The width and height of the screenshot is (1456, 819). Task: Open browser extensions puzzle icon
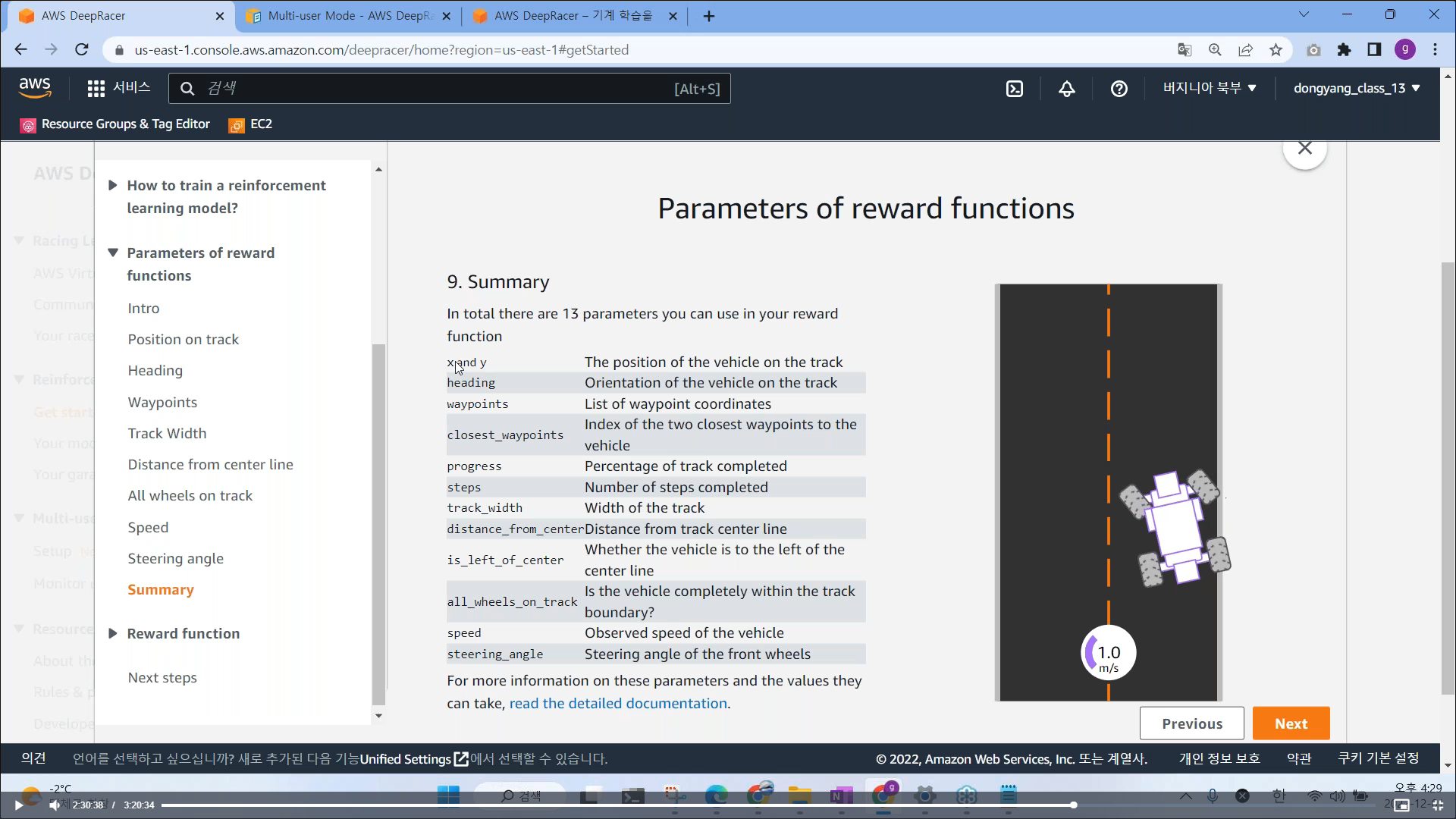tap(1344, 50)
